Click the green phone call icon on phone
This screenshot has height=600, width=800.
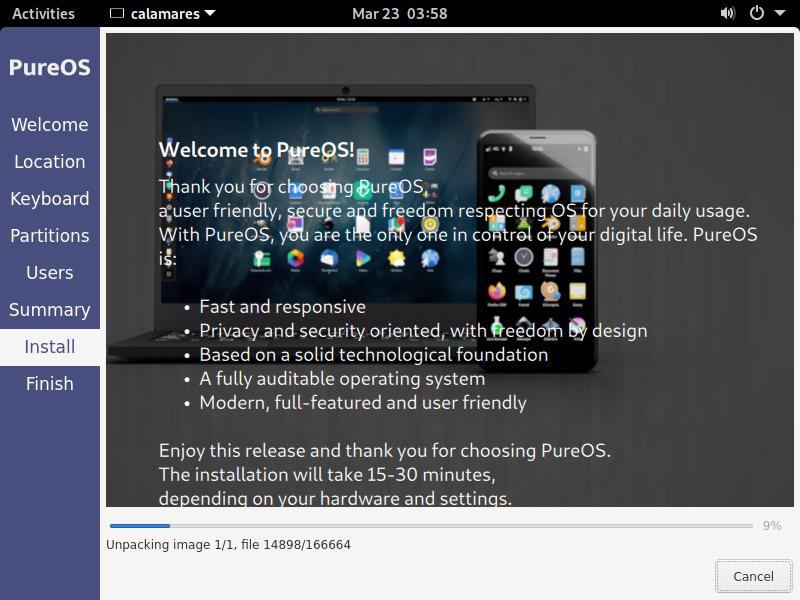point(496,194)
